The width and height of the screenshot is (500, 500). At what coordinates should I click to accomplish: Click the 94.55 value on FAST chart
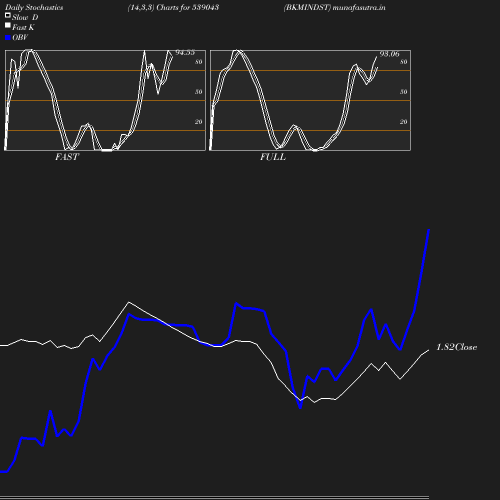tap(185, 52)
